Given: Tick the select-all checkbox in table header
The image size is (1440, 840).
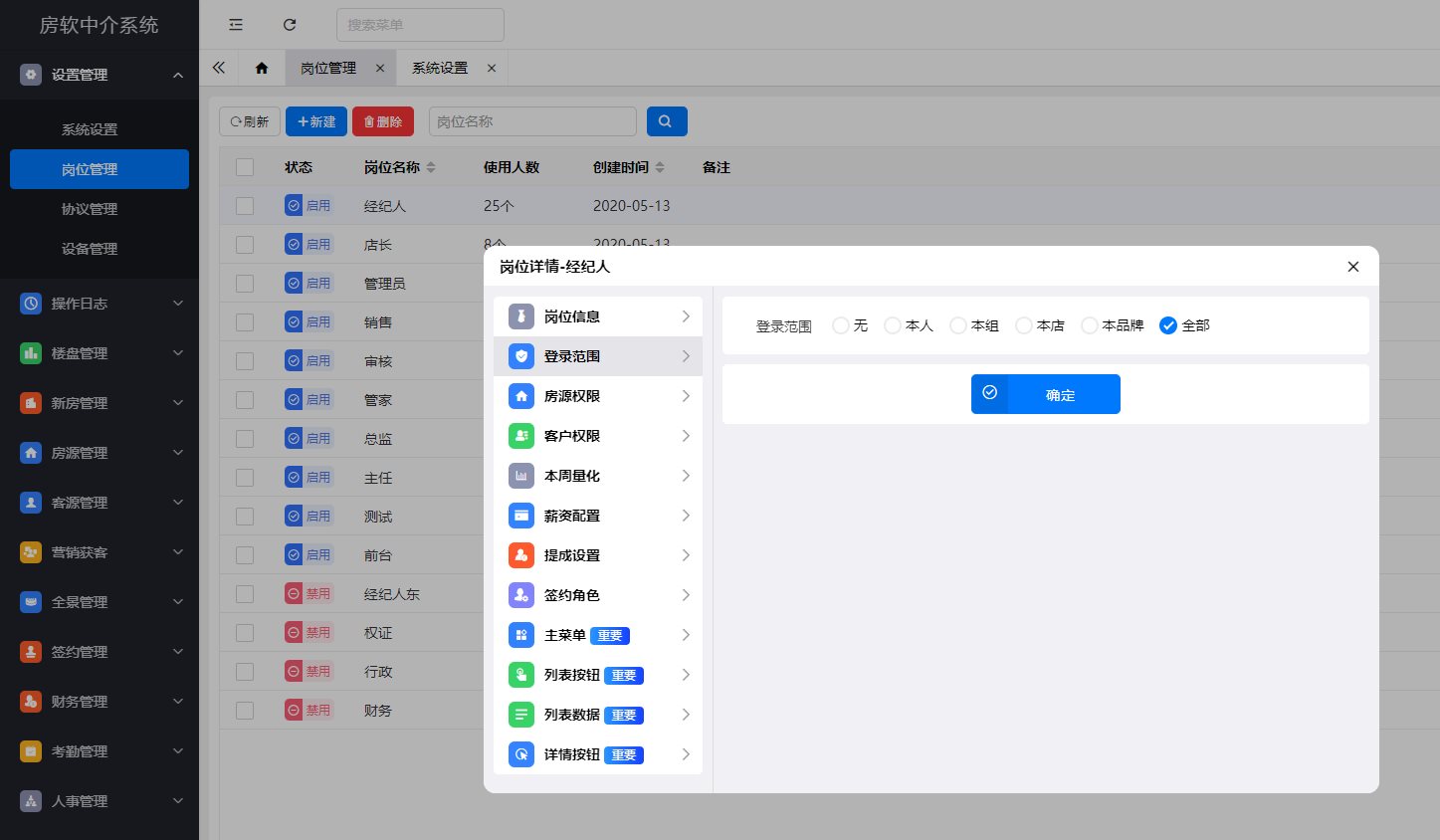Looking at the screenshot, I should pos(245,167).
